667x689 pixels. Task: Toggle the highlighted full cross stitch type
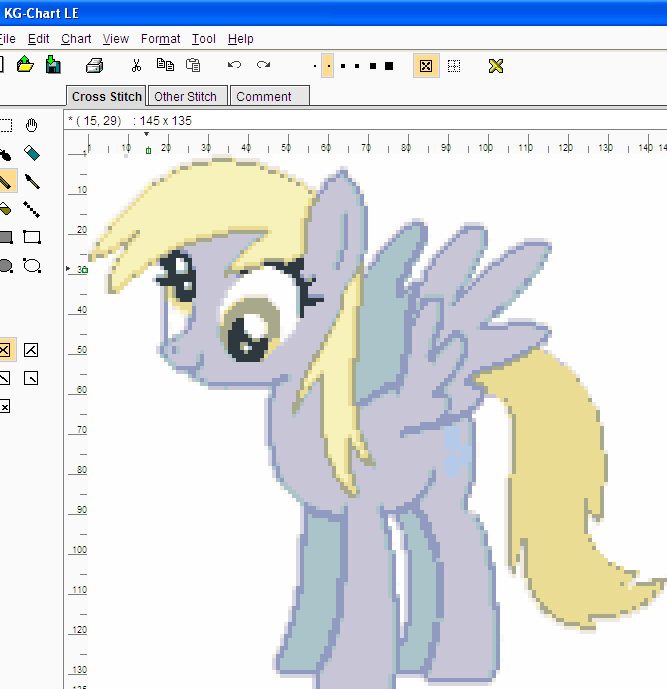click(7, 350)
